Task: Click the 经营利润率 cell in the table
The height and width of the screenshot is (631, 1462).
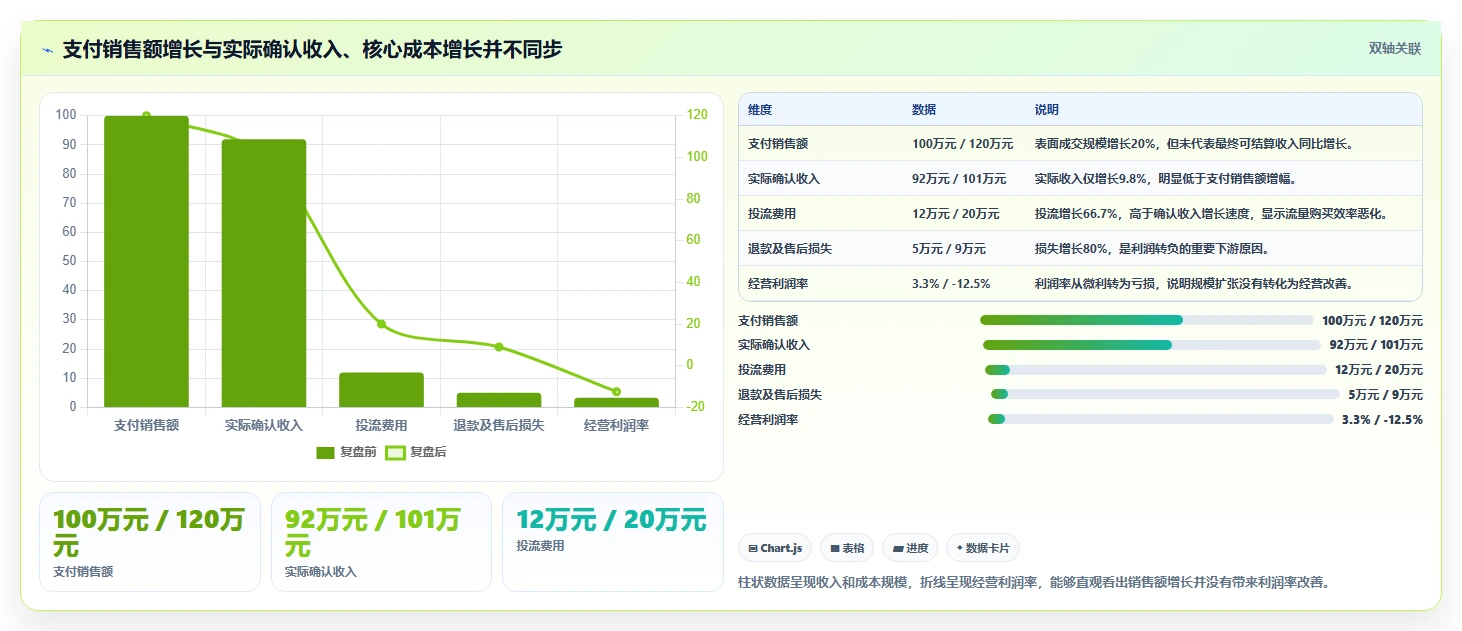Action: coord(778,284)
